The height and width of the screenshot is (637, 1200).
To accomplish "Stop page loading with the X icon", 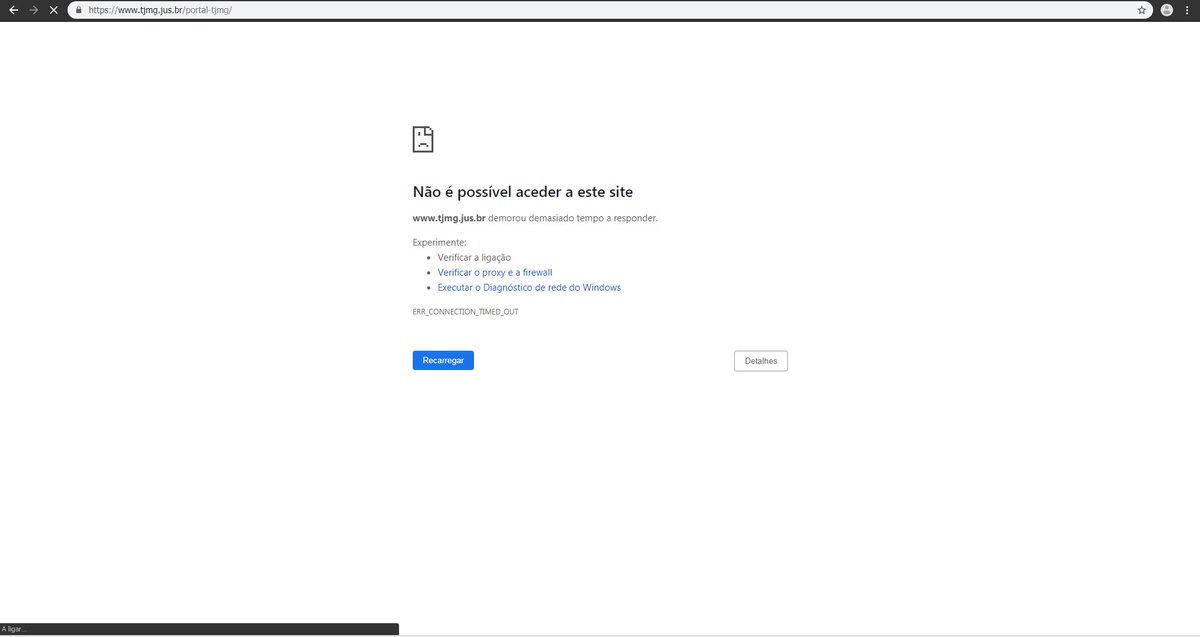I will pyautogui.click(x=54, y=9).
